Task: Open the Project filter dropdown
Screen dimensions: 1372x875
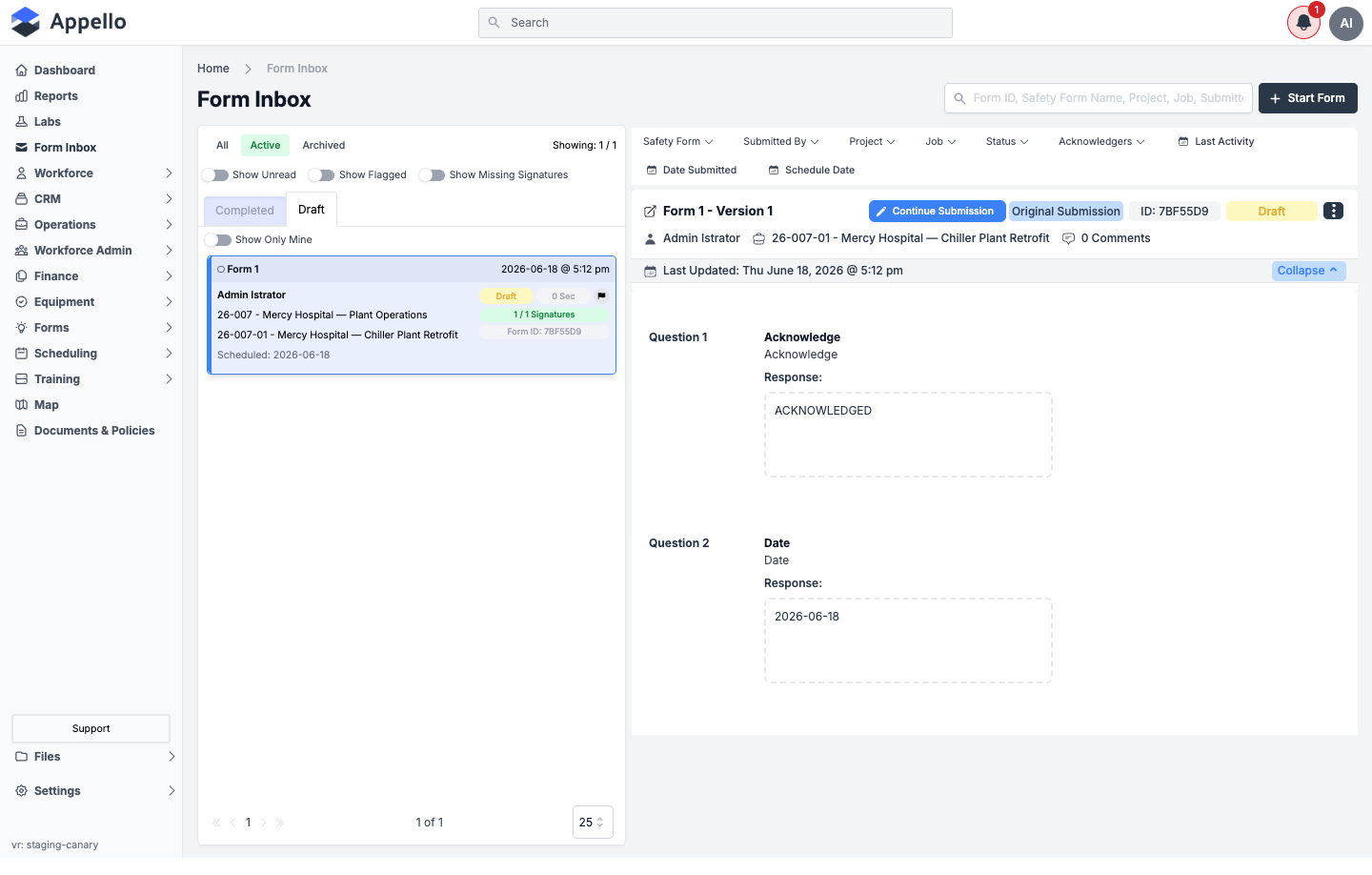Action: coord(872,142)
